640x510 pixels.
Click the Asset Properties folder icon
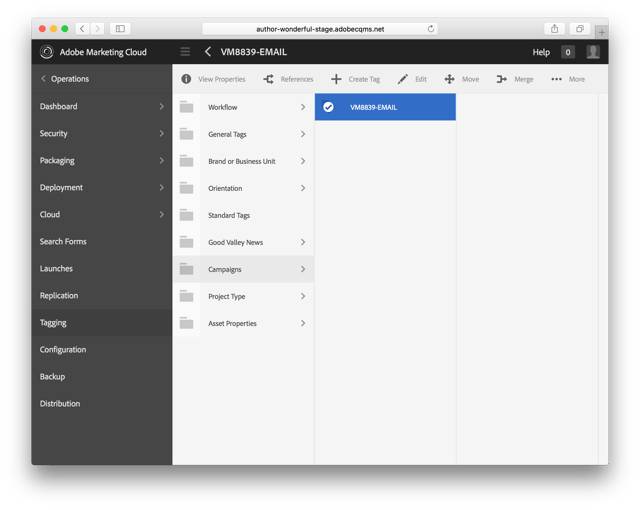coord(187,323)
